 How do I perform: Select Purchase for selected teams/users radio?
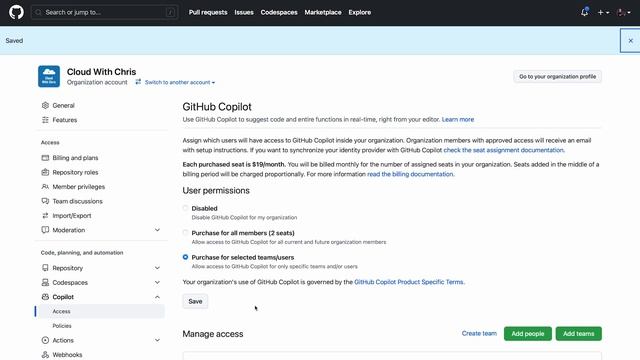(x=185, y=257)
